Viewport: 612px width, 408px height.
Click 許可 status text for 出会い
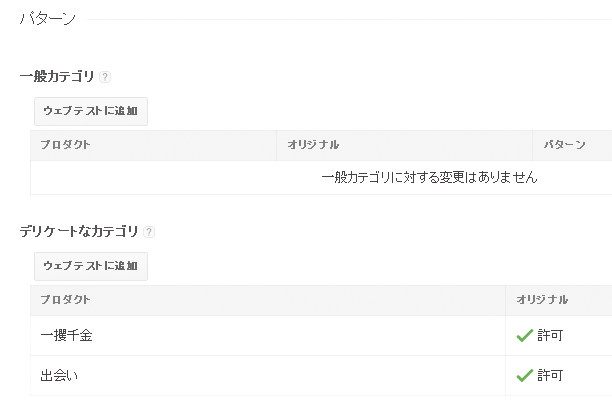(550, 375)
